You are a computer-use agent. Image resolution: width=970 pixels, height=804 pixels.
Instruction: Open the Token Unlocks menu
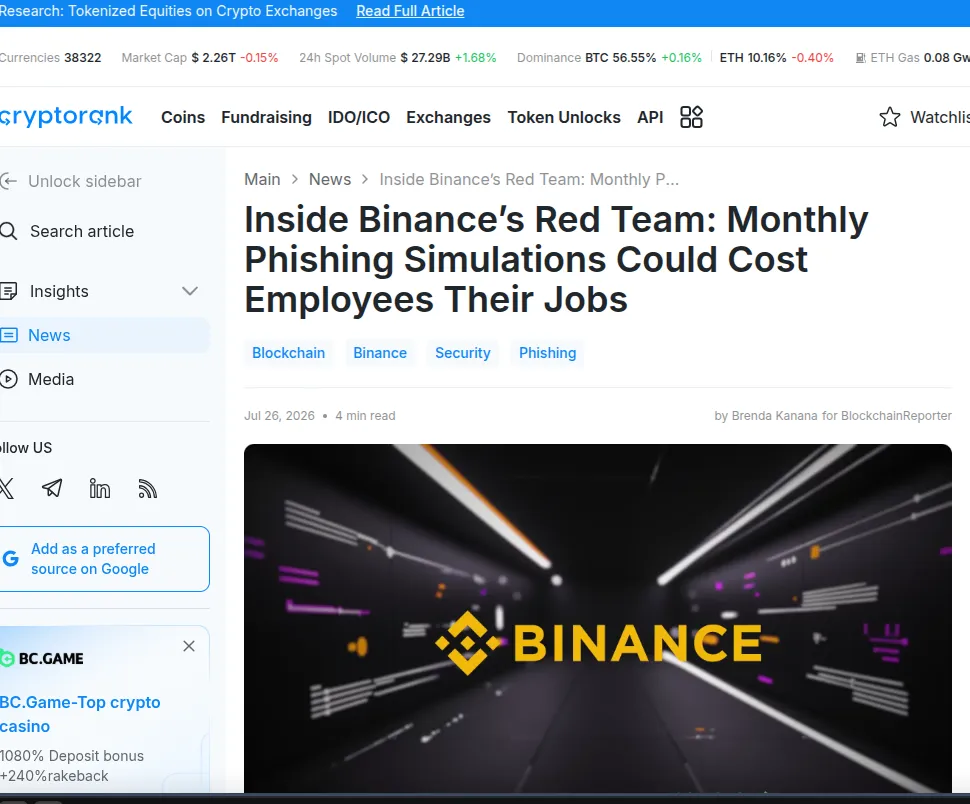[x=564, y=118]
